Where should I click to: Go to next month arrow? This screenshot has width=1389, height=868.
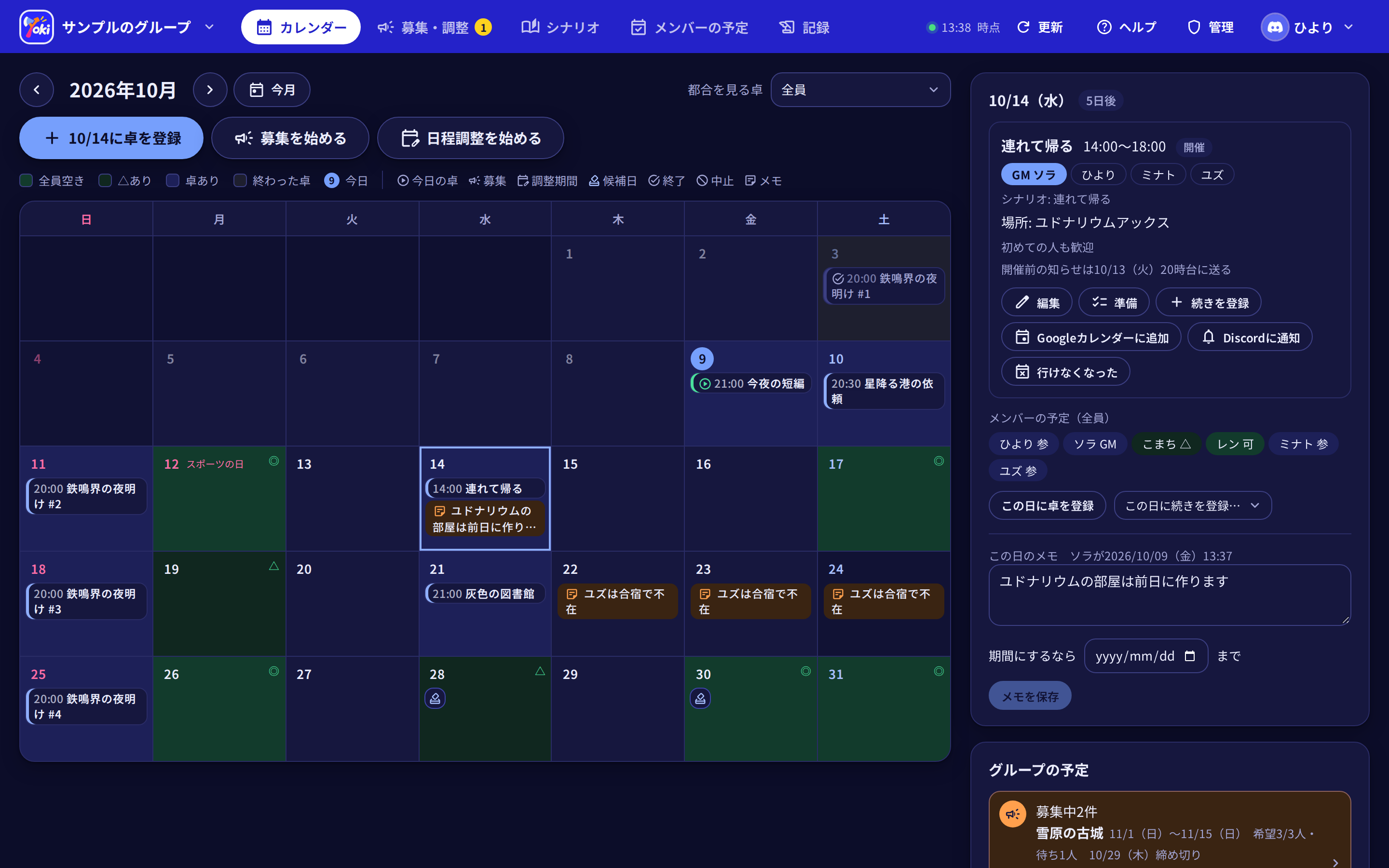(210, 90)
